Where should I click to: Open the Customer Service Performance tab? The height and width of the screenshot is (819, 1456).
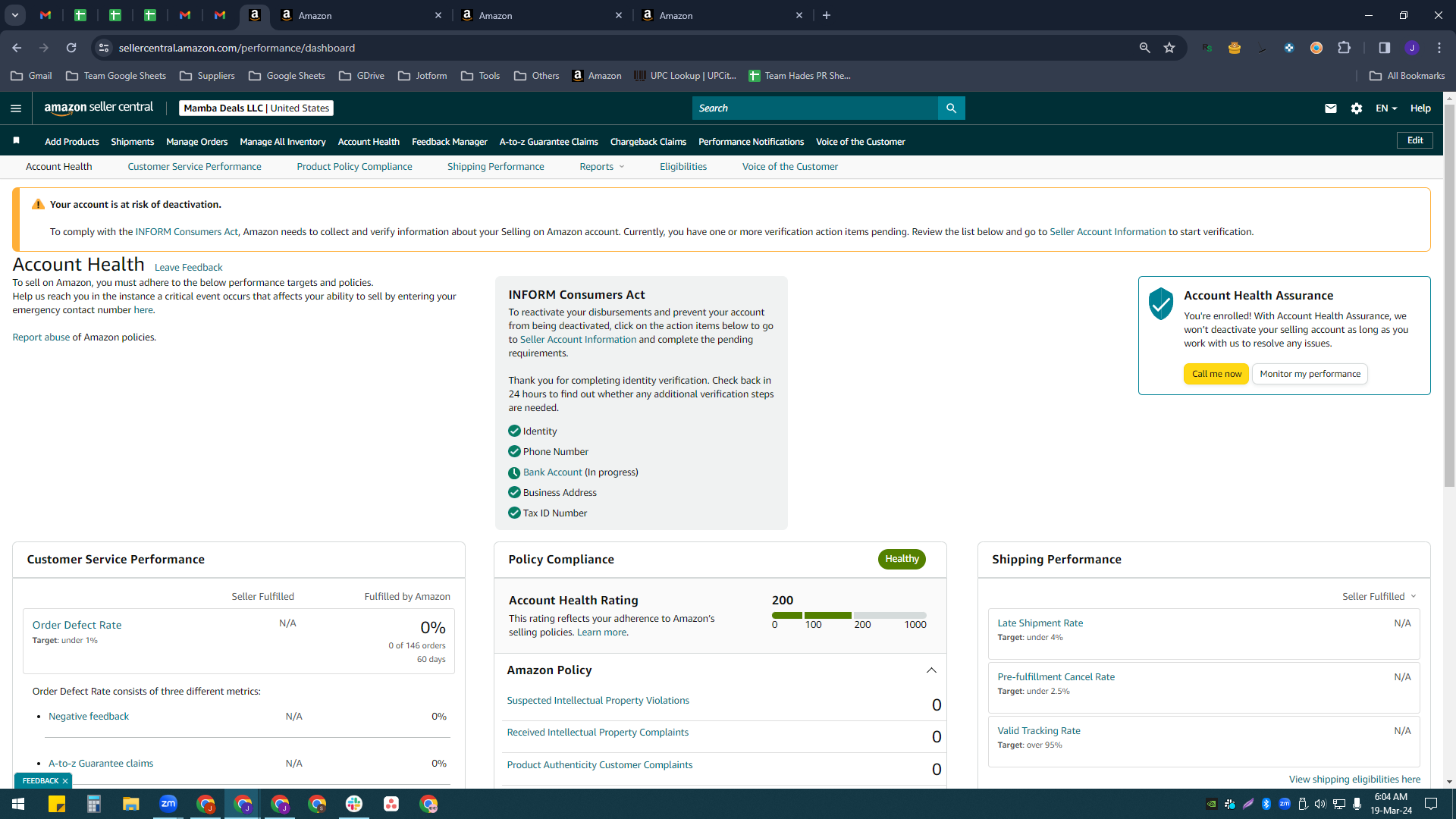[x=194, y=167]
